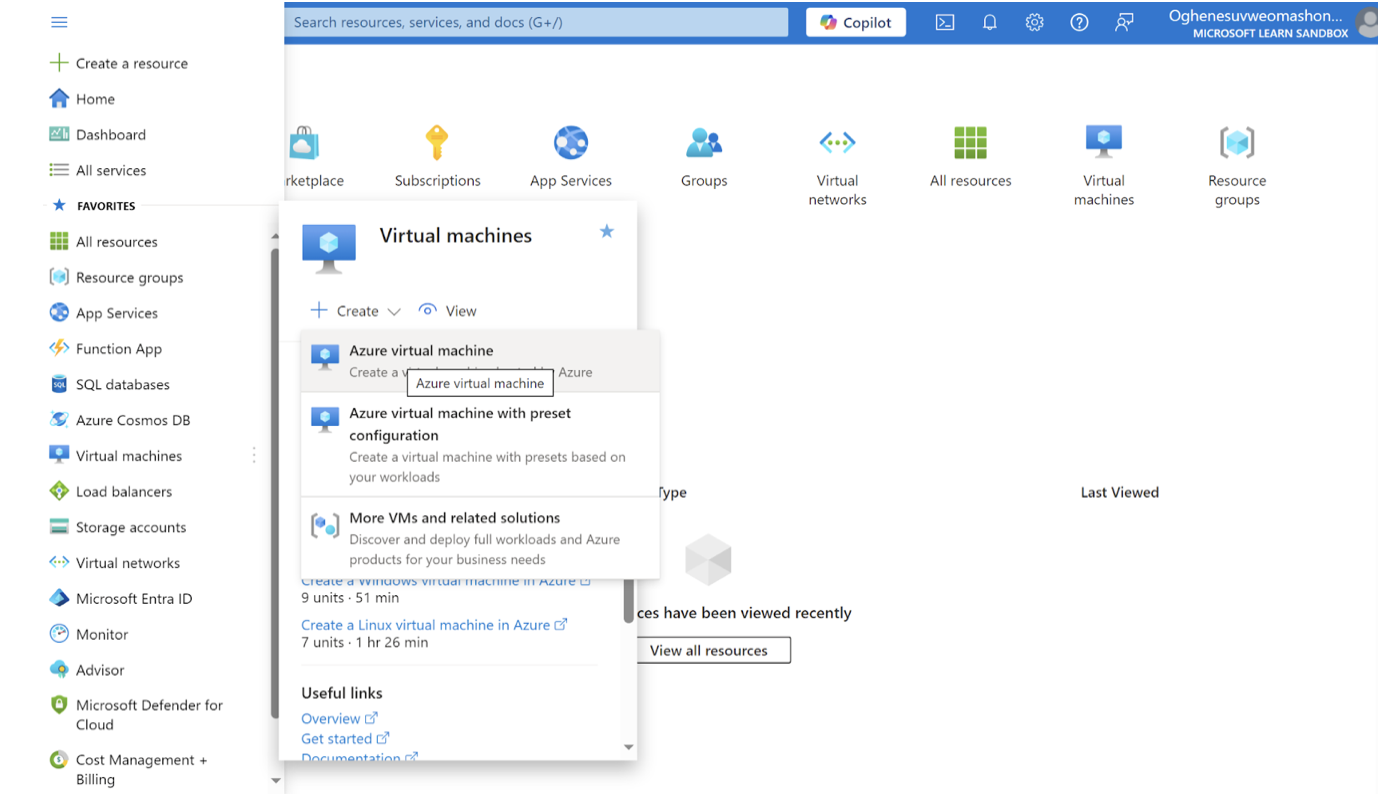
Task: Select More VMs and related solutions
Action: pyautogui.click(x=480, y=538)
